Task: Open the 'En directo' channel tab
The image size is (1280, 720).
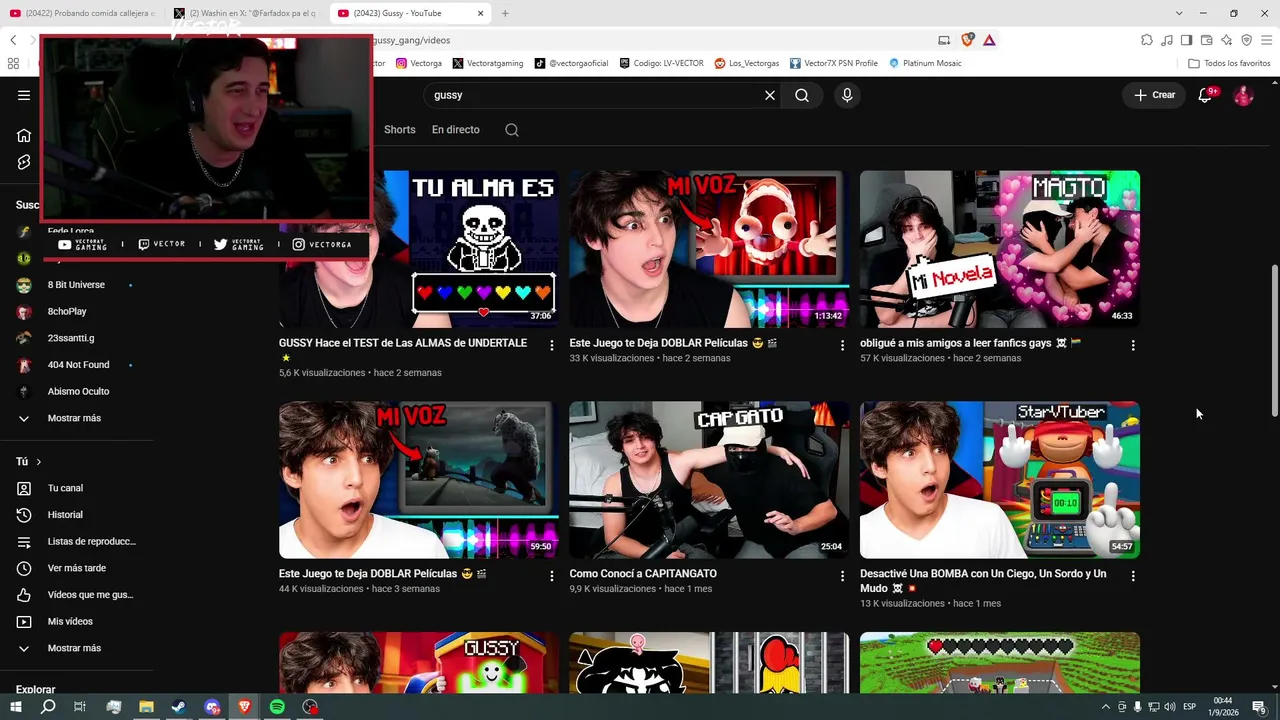Action: 456,130
